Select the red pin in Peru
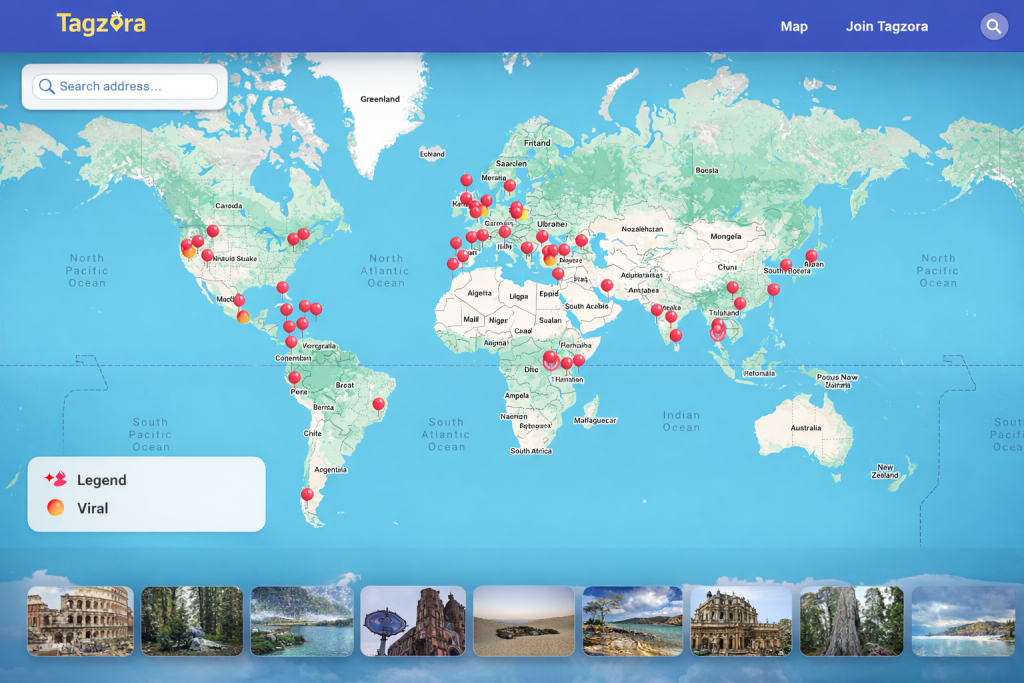Image resolution: width=1024 pixels, height=683 pixels. click(x=294, y=378)
